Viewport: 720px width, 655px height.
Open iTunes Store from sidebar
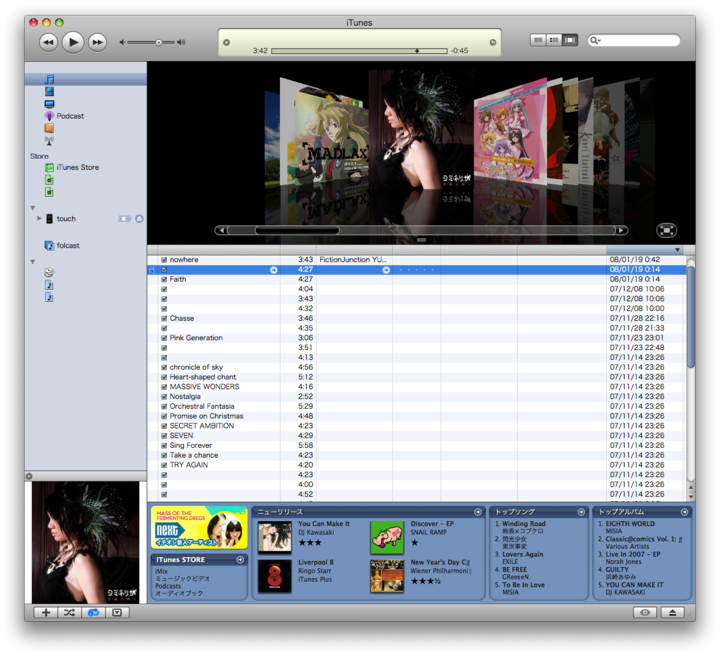coord(72,168)
